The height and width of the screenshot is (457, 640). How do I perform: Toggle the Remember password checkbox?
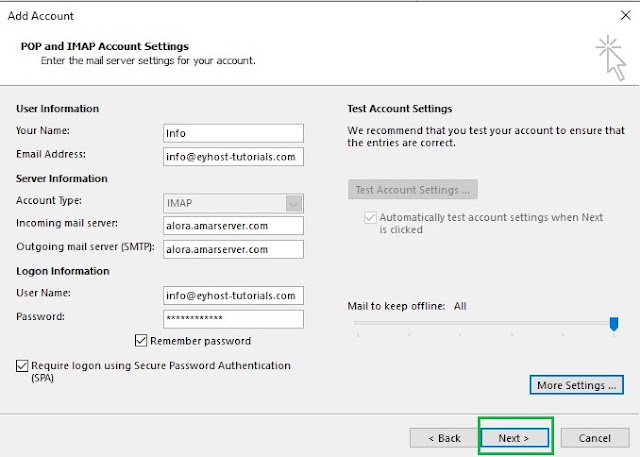[x=141, y=341]
